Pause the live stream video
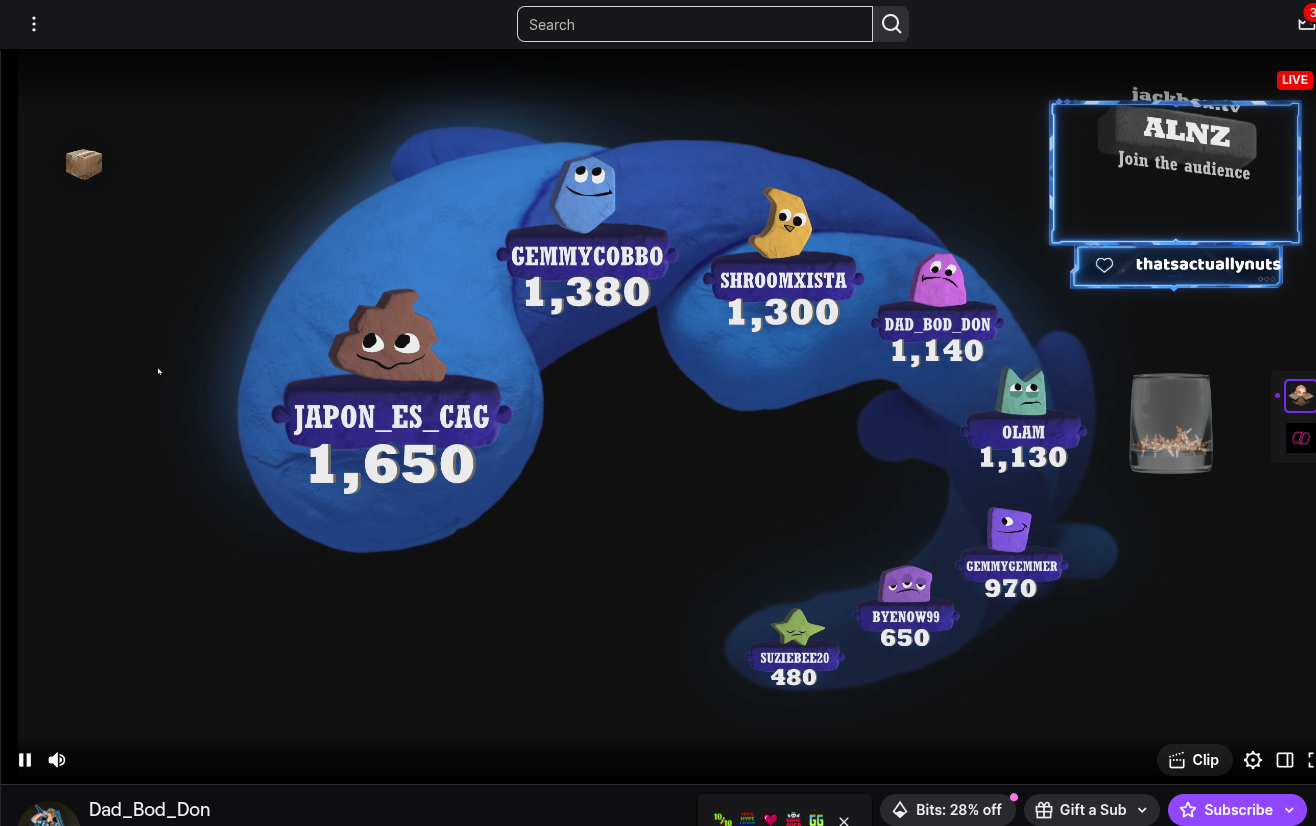The image size is (1316, 826). [x=25, y=760]
